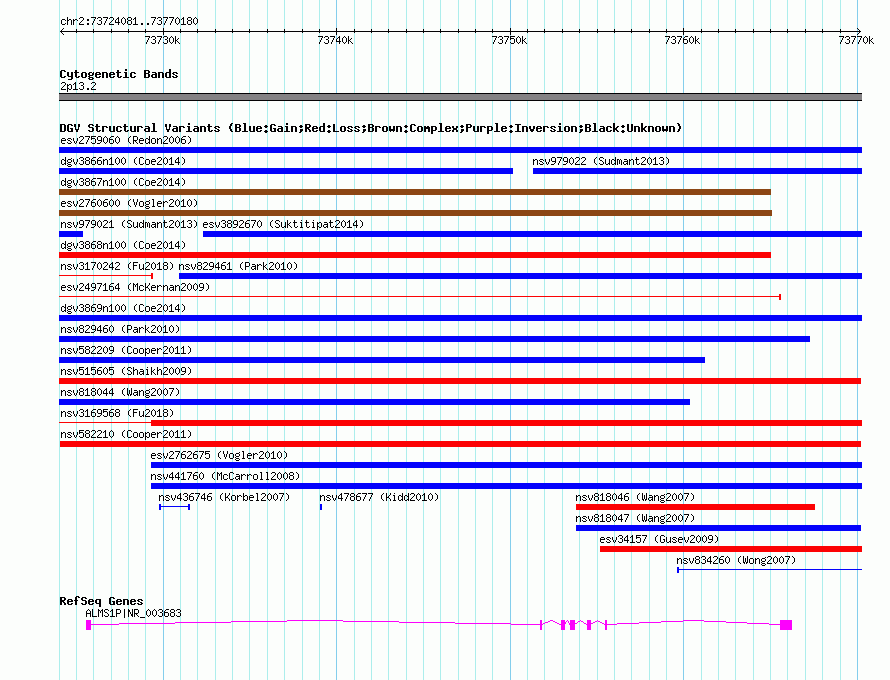890x680 pixels.
Task: Open the nsv829460 (Park2010) variant label
Action: click(x=120, y=329)
